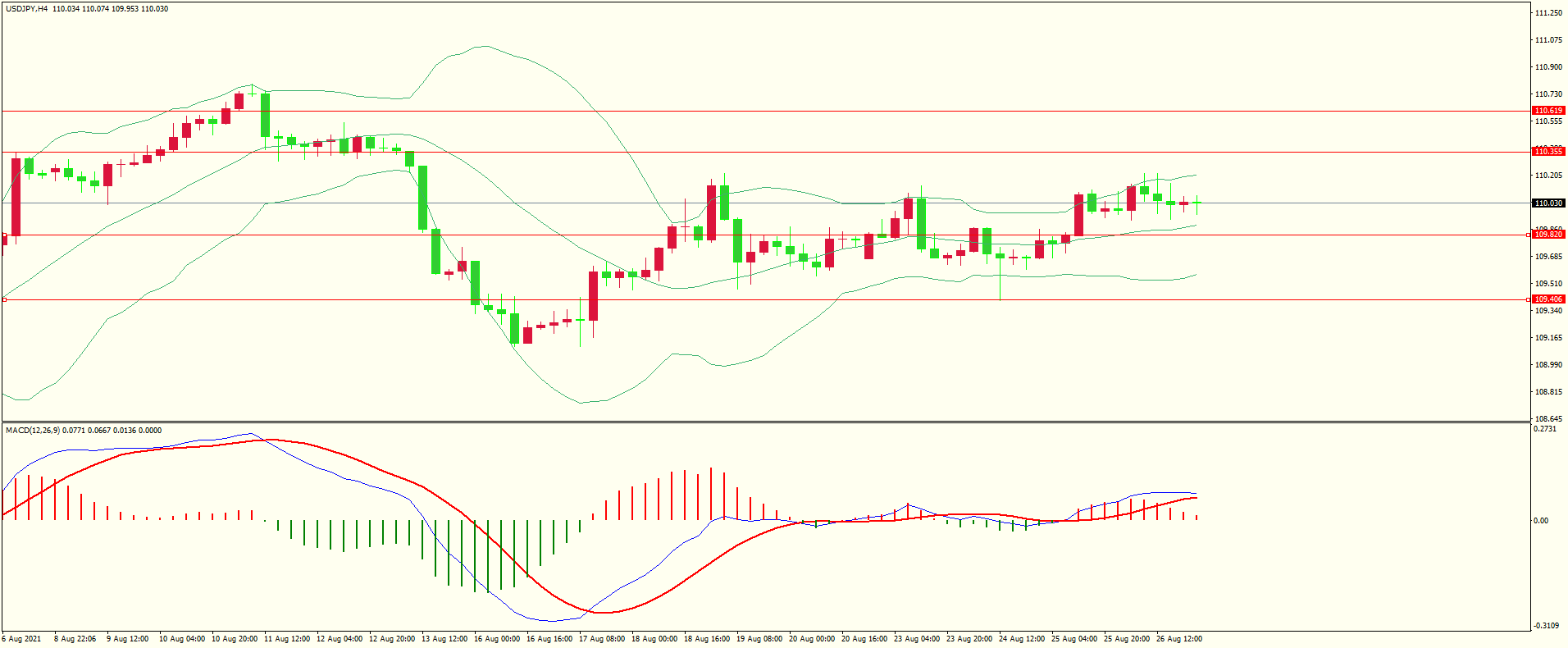Viewport: 1568px width, 648px height.
Task: Click the 108.645 price axis value
Action: click(x=1548, y=418)
